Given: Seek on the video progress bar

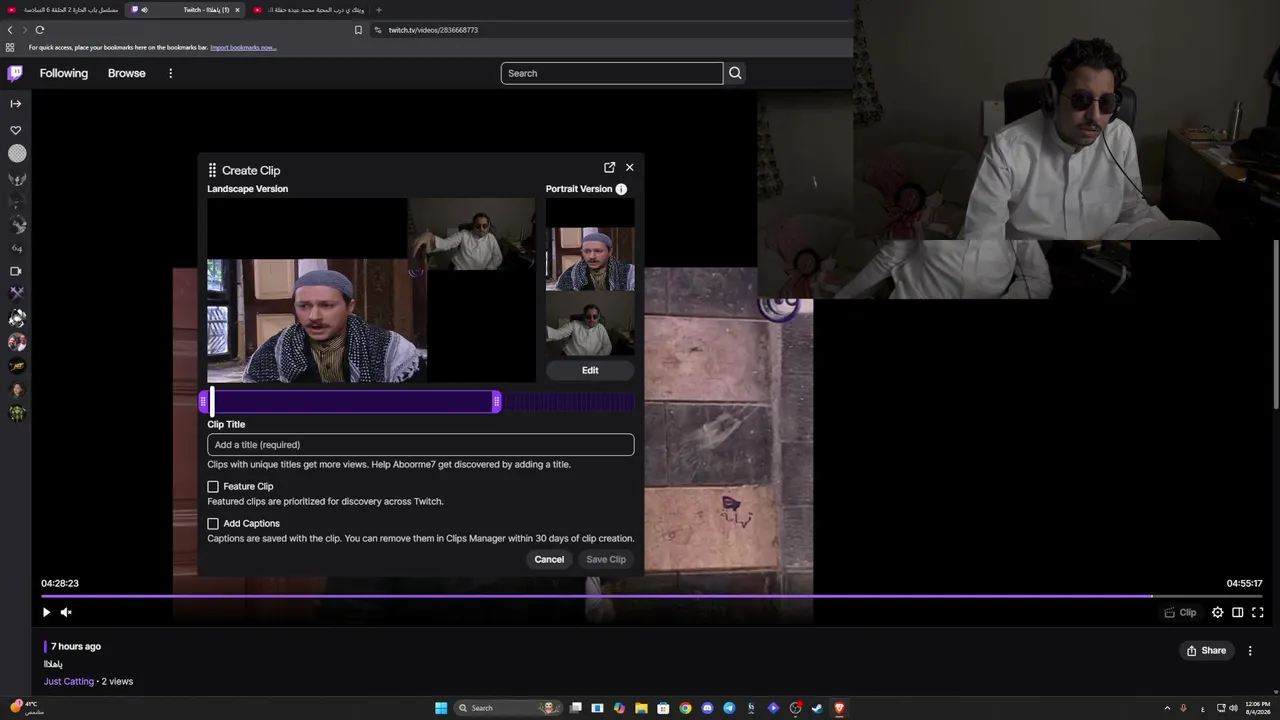Looking at the screenshot, I should point(652,597).
